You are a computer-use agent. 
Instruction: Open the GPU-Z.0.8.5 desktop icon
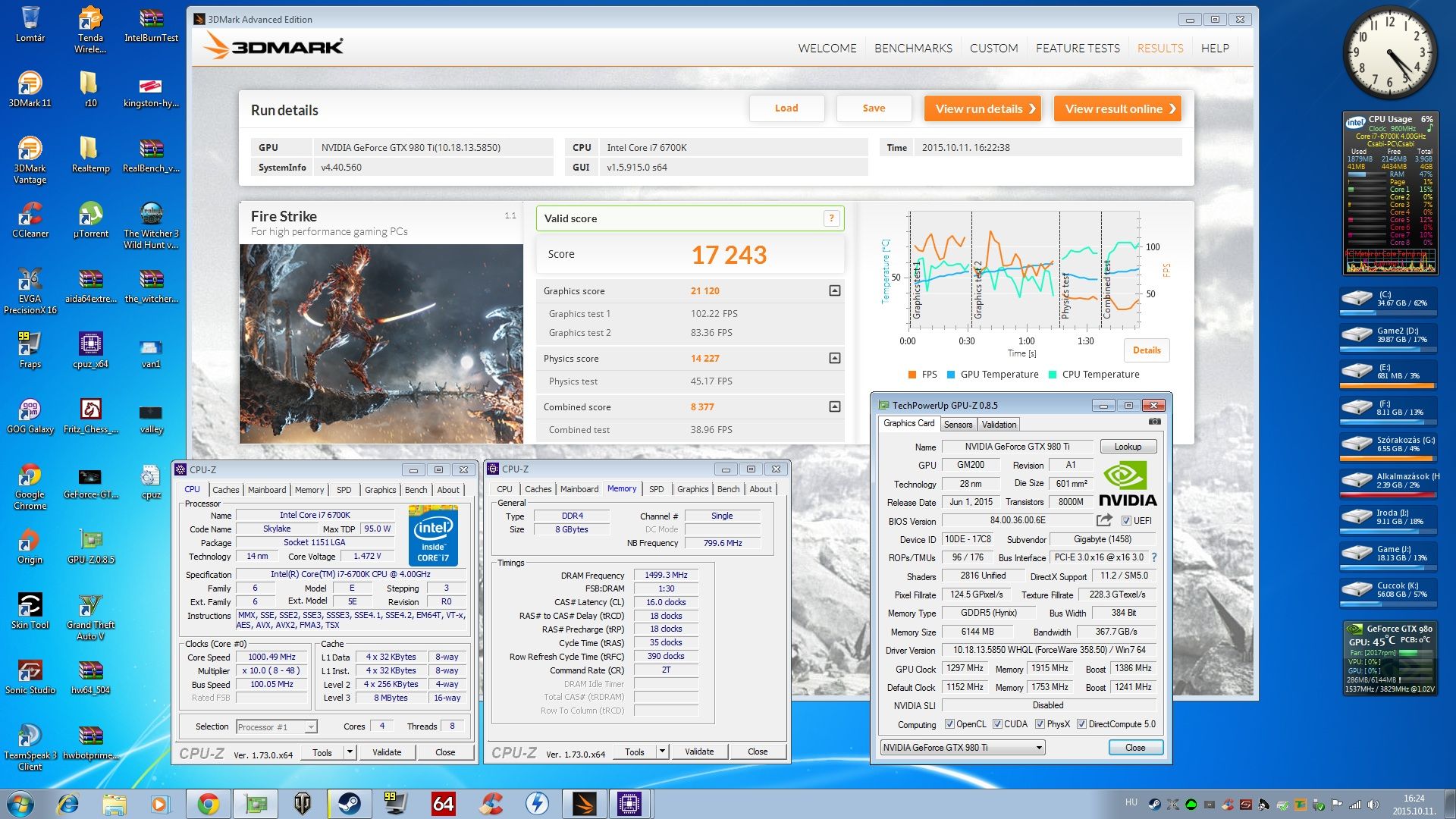[90, 546]
